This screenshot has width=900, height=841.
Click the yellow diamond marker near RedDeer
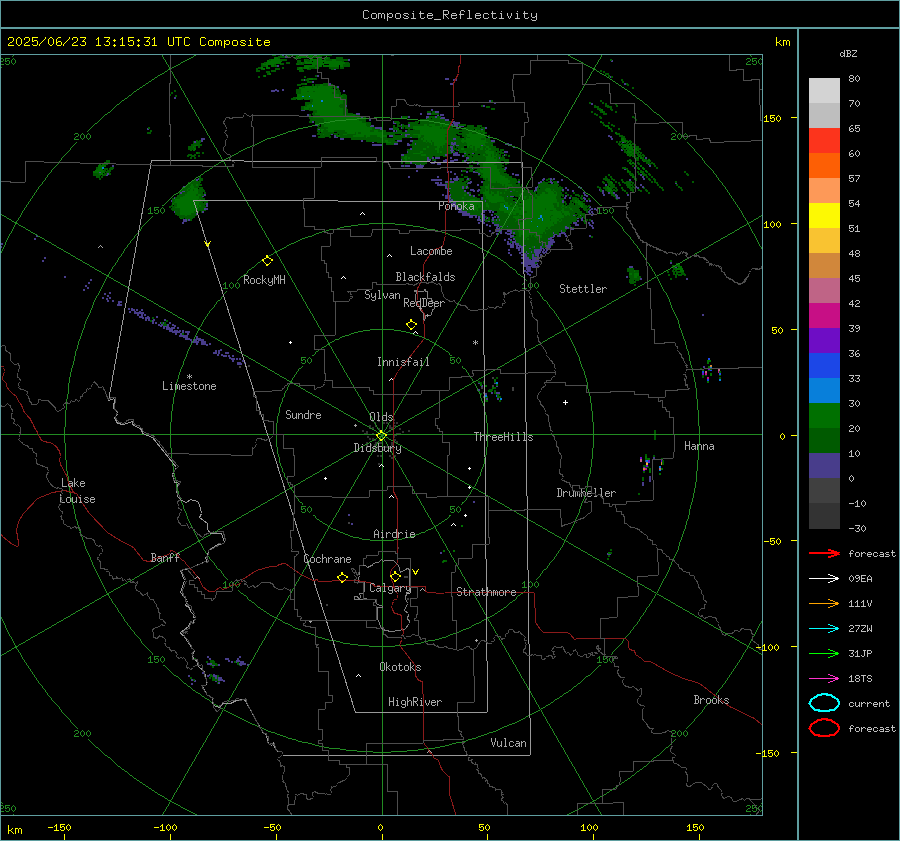(x=411, y=325)
